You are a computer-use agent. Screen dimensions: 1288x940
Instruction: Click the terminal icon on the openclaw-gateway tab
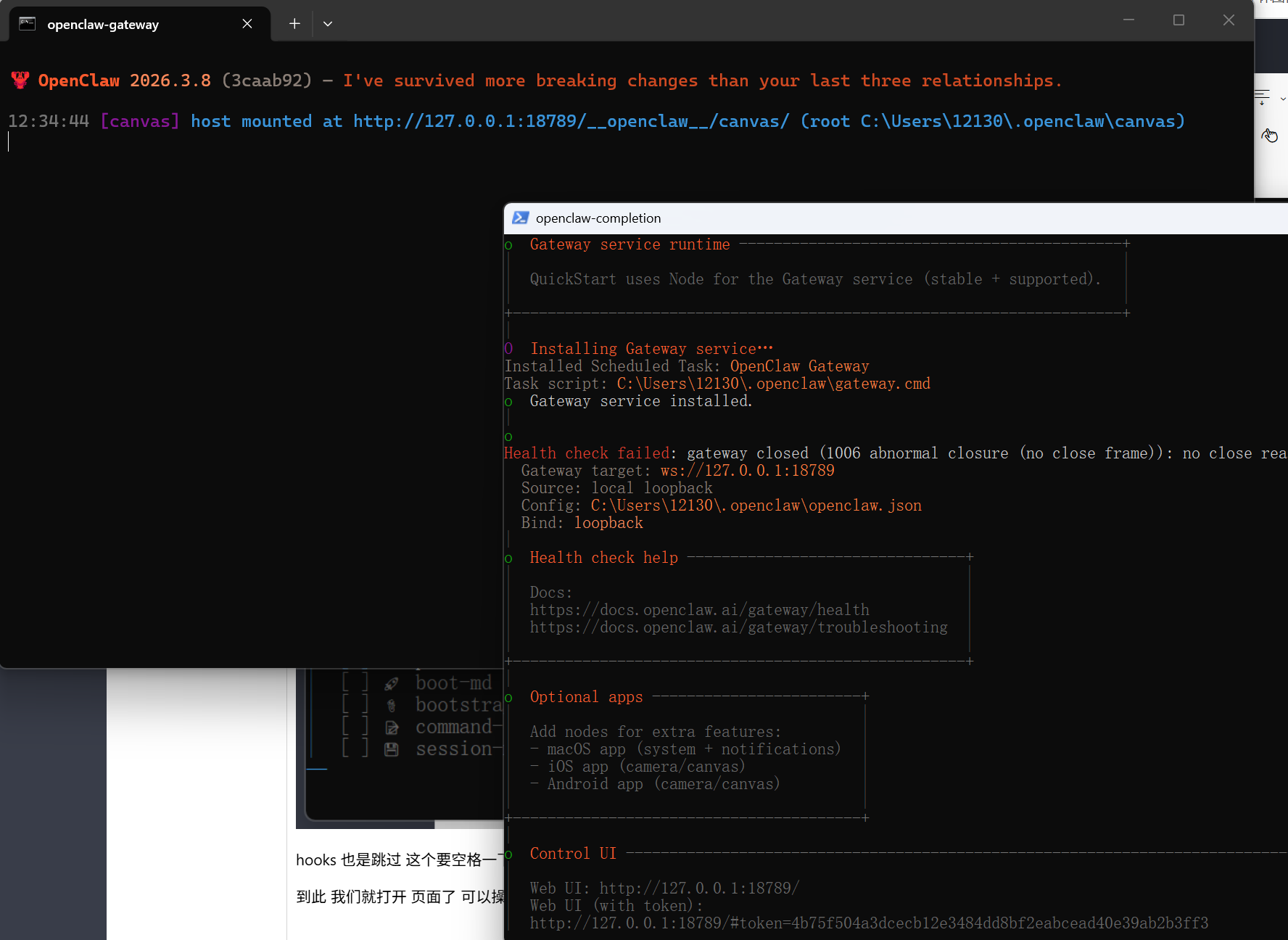(28, 24)
